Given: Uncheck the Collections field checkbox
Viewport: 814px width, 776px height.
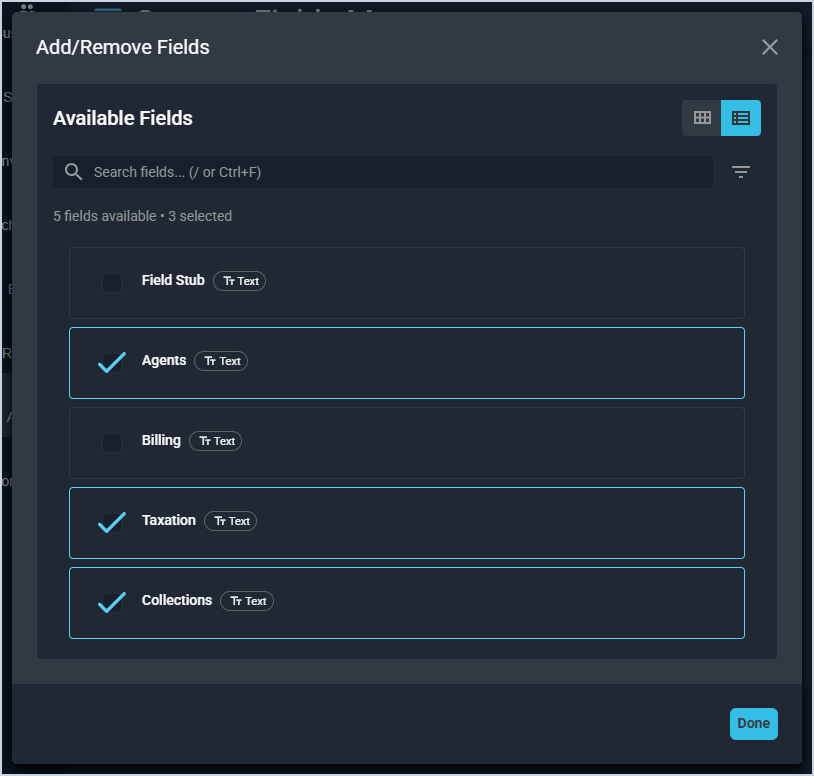Looking at the screenshot, I should tap(112, 602).
